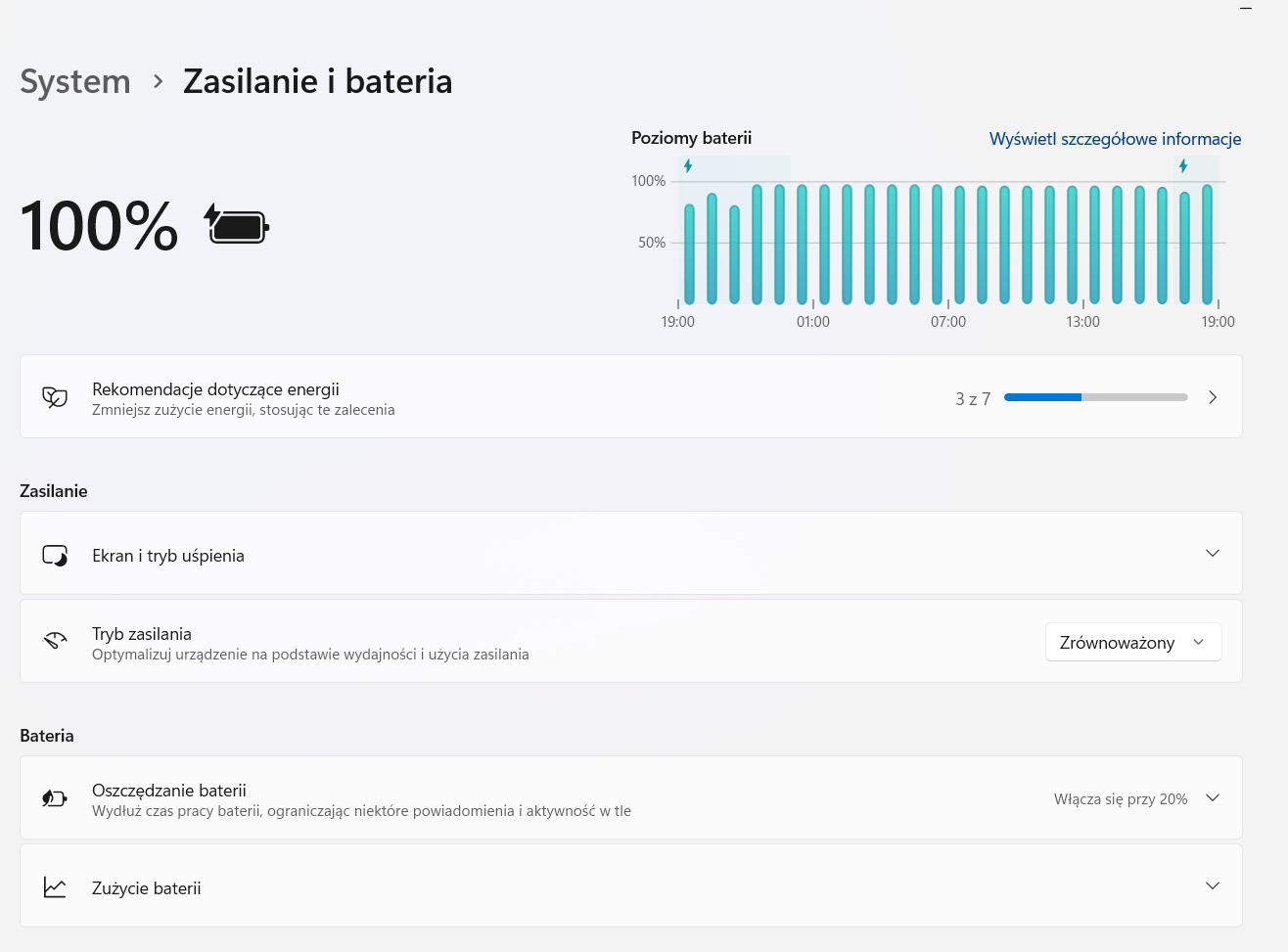Open the Oszczędzanie baterii activation level dropdown
This screenshot has height=952, width=1288.
[x=1213, y=798]
